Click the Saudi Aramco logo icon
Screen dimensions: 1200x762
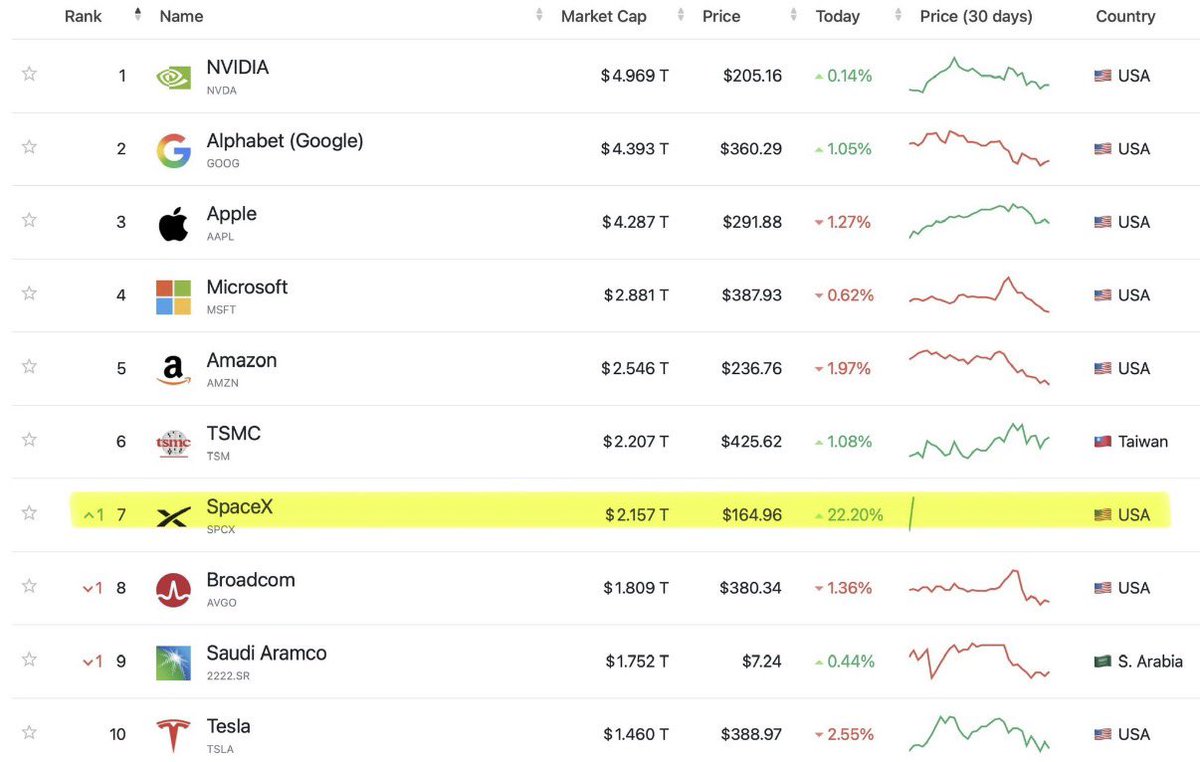[173, 662]
